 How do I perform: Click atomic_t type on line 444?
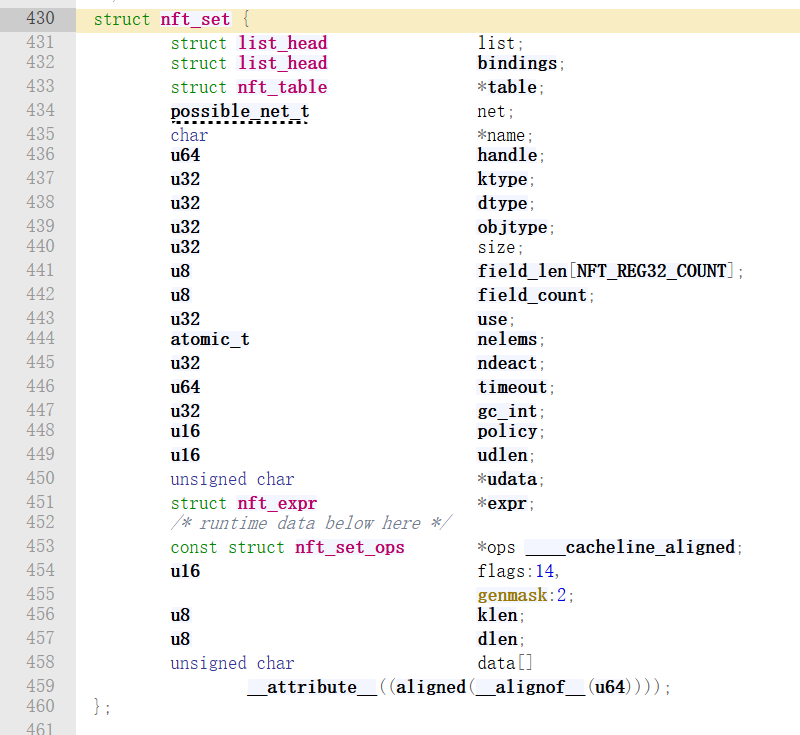(x=210, y=339)
